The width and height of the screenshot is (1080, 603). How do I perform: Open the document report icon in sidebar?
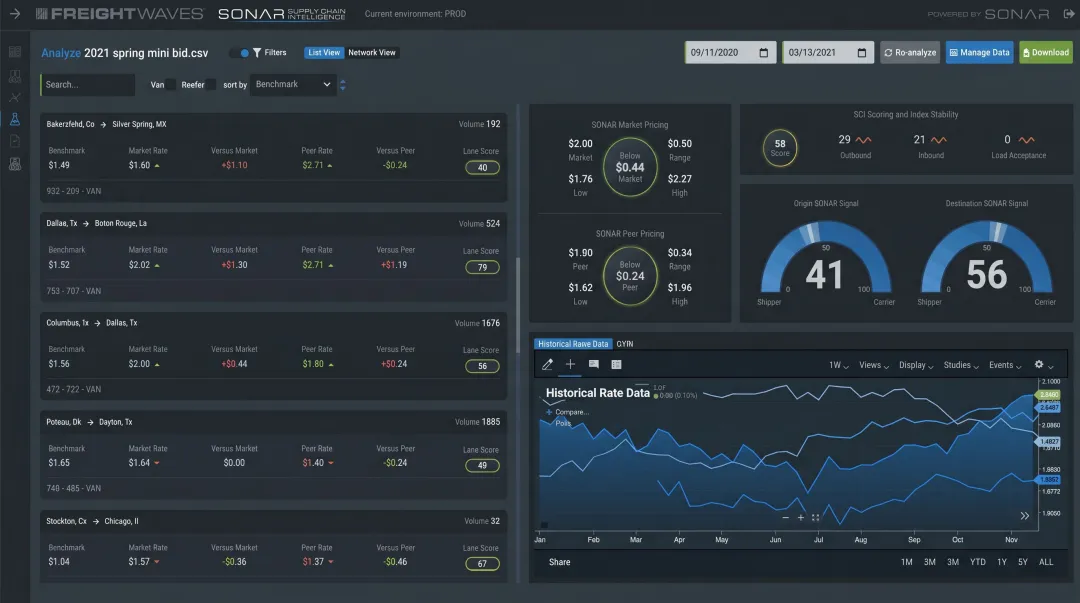point(14,141)
